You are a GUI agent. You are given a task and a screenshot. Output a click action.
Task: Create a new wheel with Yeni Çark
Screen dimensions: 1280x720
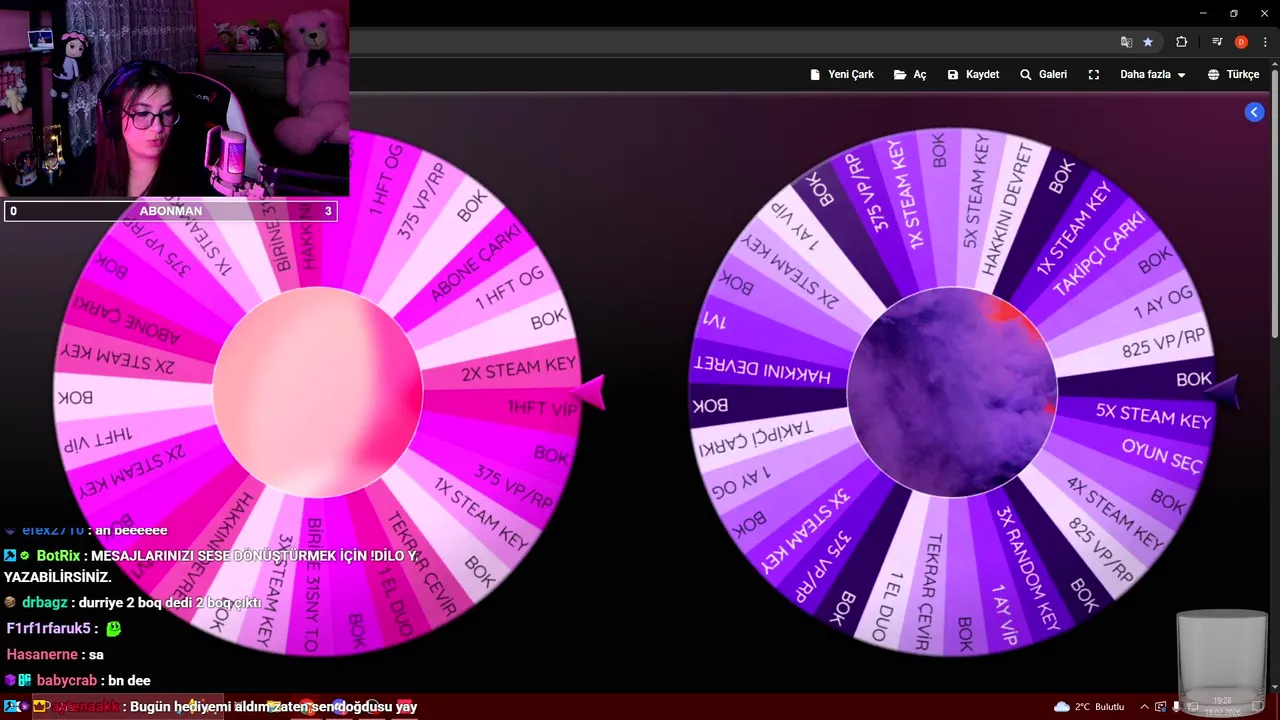point(842,75)
